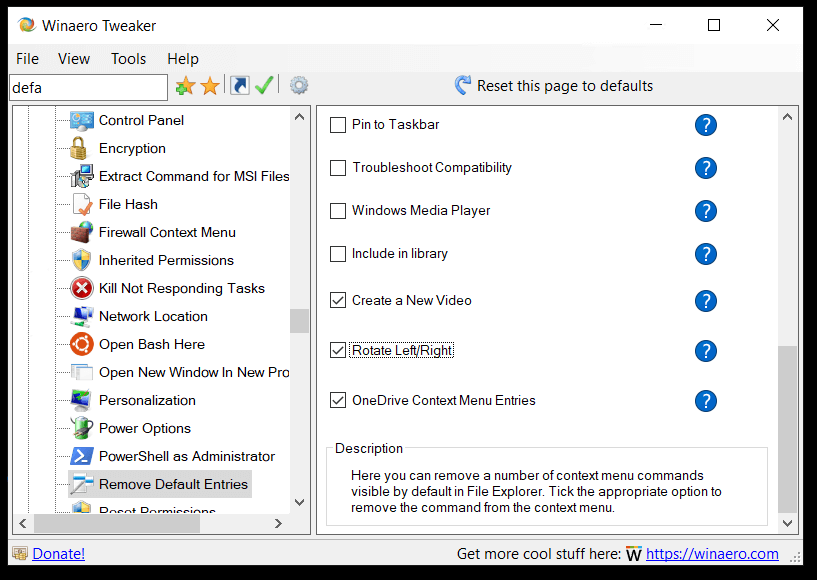817x580 pixels.
Task: Click the create shortcut arrow icon
Action: click(x=240, y=86)
